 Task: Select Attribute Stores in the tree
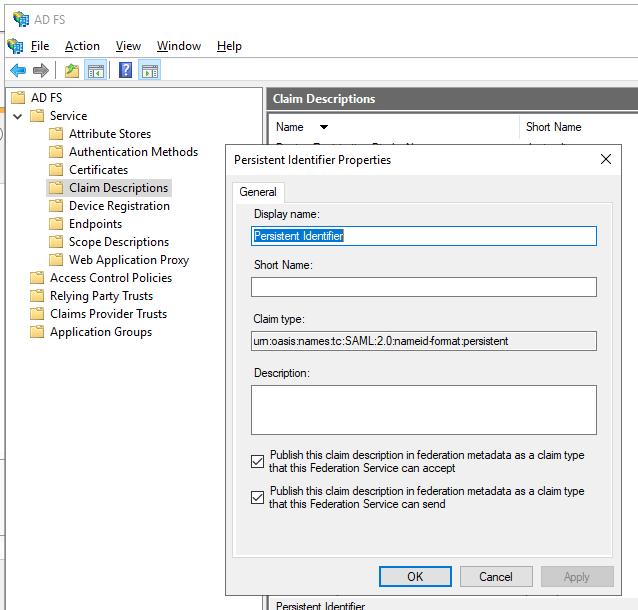pos(110,133)
